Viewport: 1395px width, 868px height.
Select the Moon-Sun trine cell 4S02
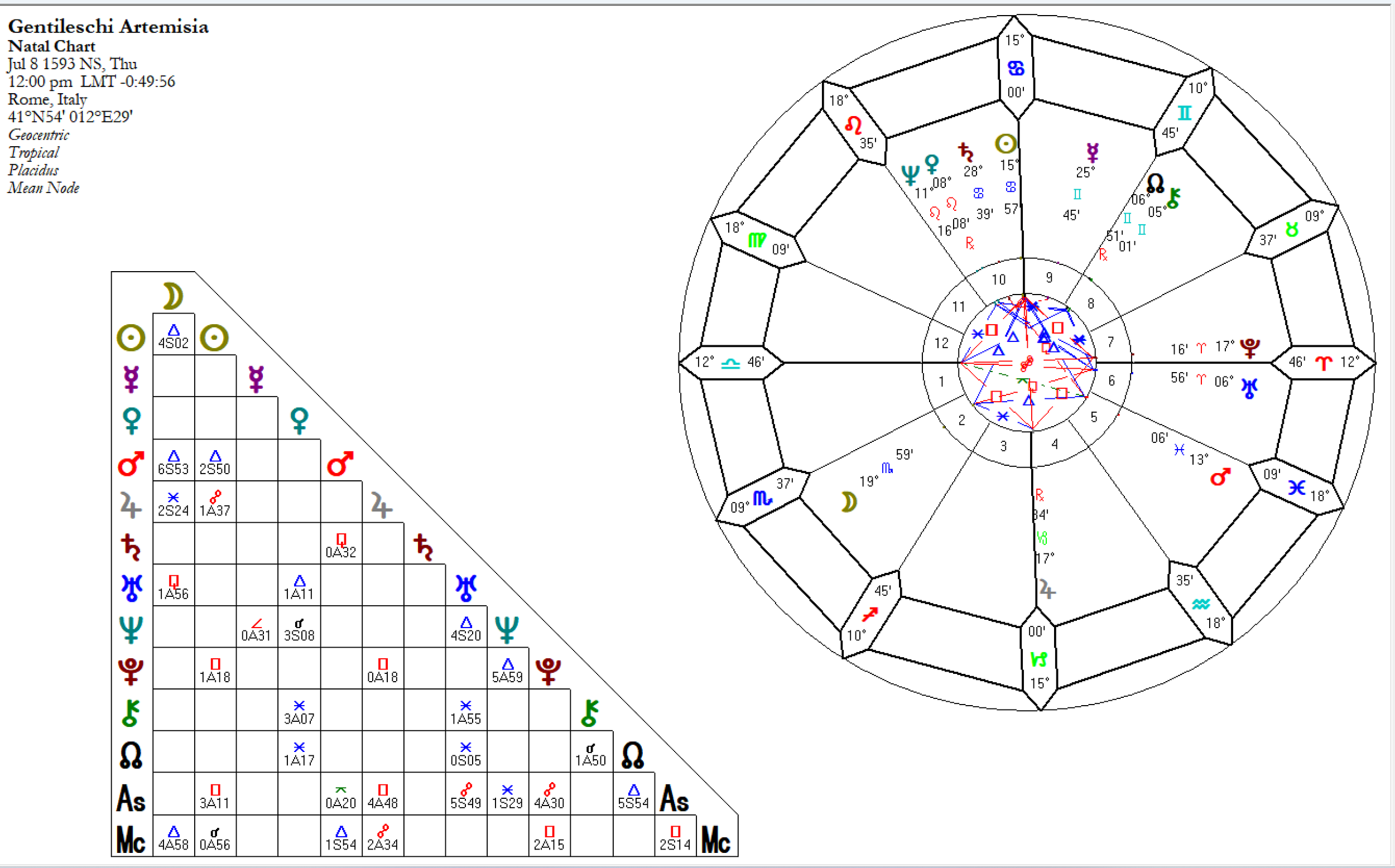[174, 334]
